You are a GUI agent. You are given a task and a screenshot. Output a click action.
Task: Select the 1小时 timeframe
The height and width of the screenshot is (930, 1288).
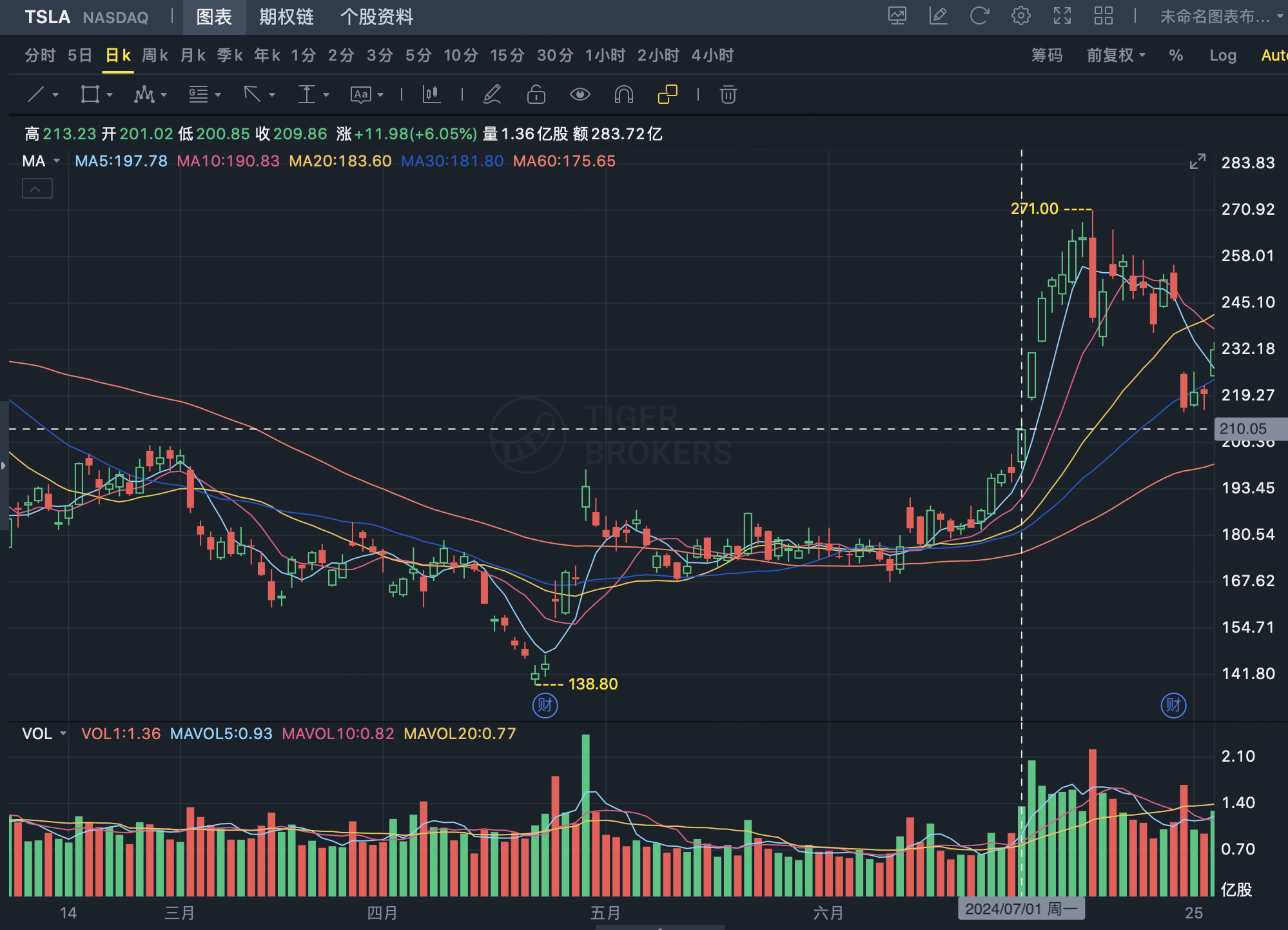pos(605,55)
